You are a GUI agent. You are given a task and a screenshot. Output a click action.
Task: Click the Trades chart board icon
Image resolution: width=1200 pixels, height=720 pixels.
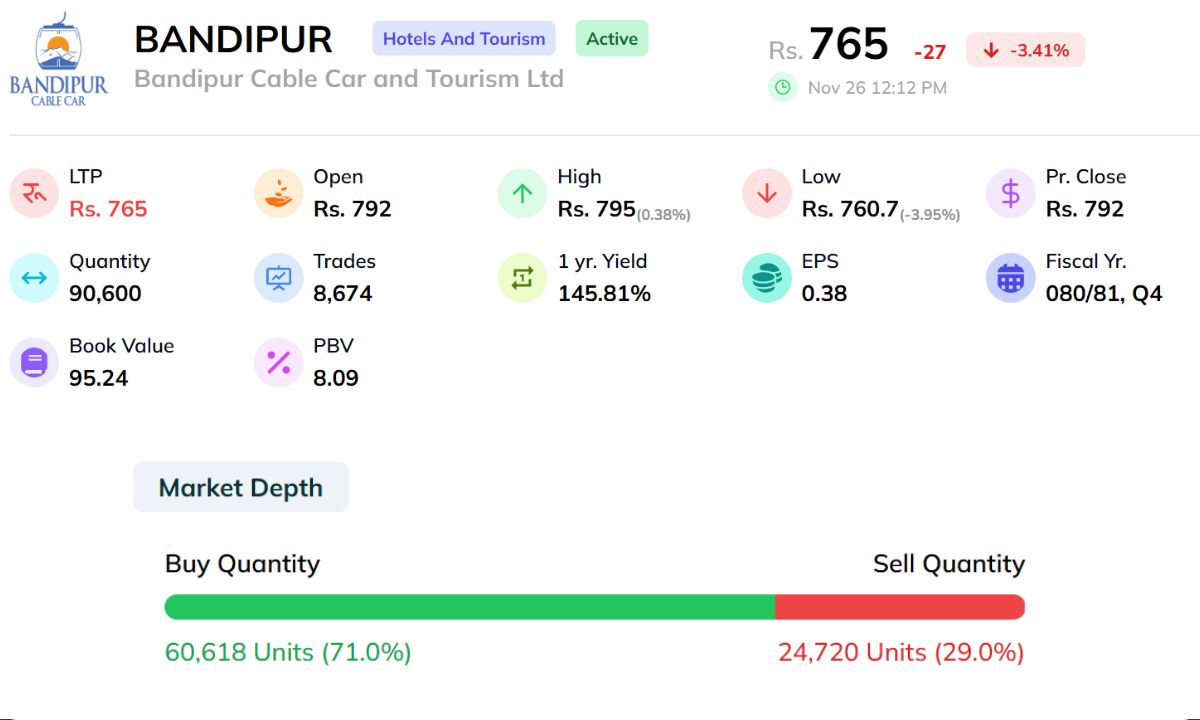click(x=278, y=278)
